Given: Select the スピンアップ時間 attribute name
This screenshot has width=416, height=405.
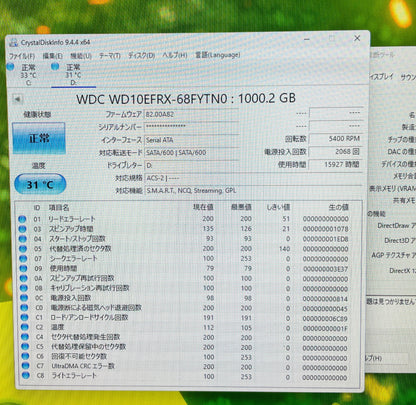Looking at the screenshot, I should 71,229.
